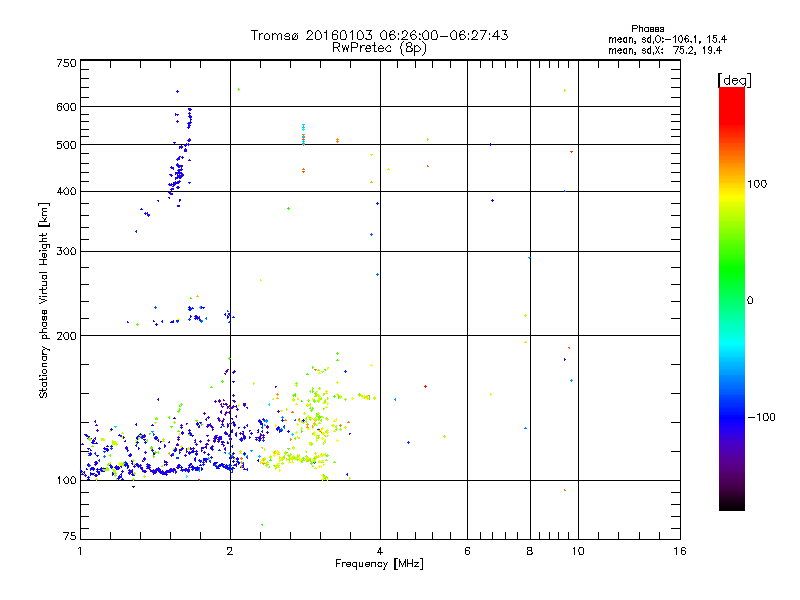Click the '-100' colorbar tick label
Viewport: 800px width, 600px height.
pyautogui.click(x=761, y=417)
